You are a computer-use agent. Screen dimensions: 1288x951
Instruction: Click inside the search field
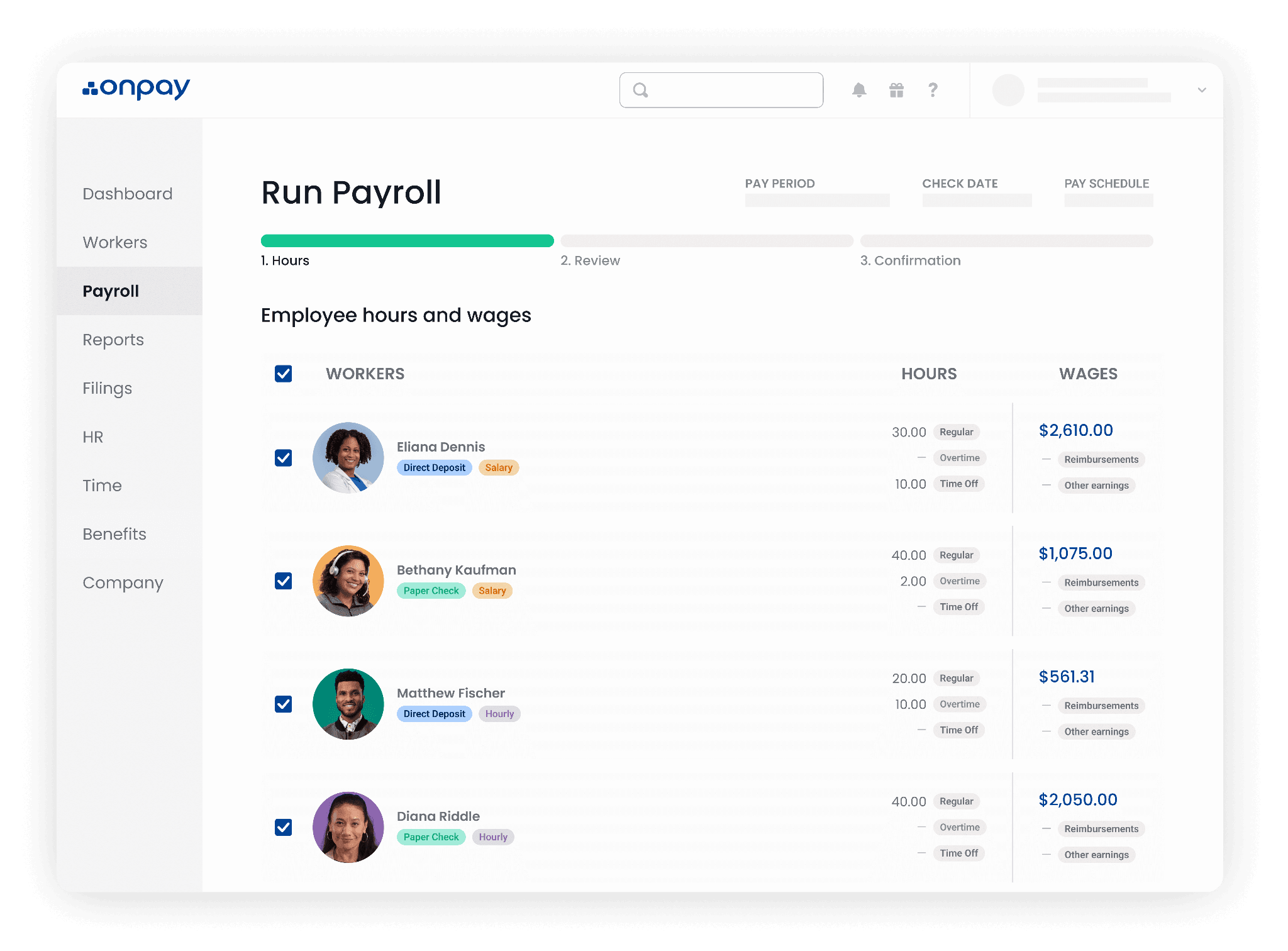[x=721, y=90]
